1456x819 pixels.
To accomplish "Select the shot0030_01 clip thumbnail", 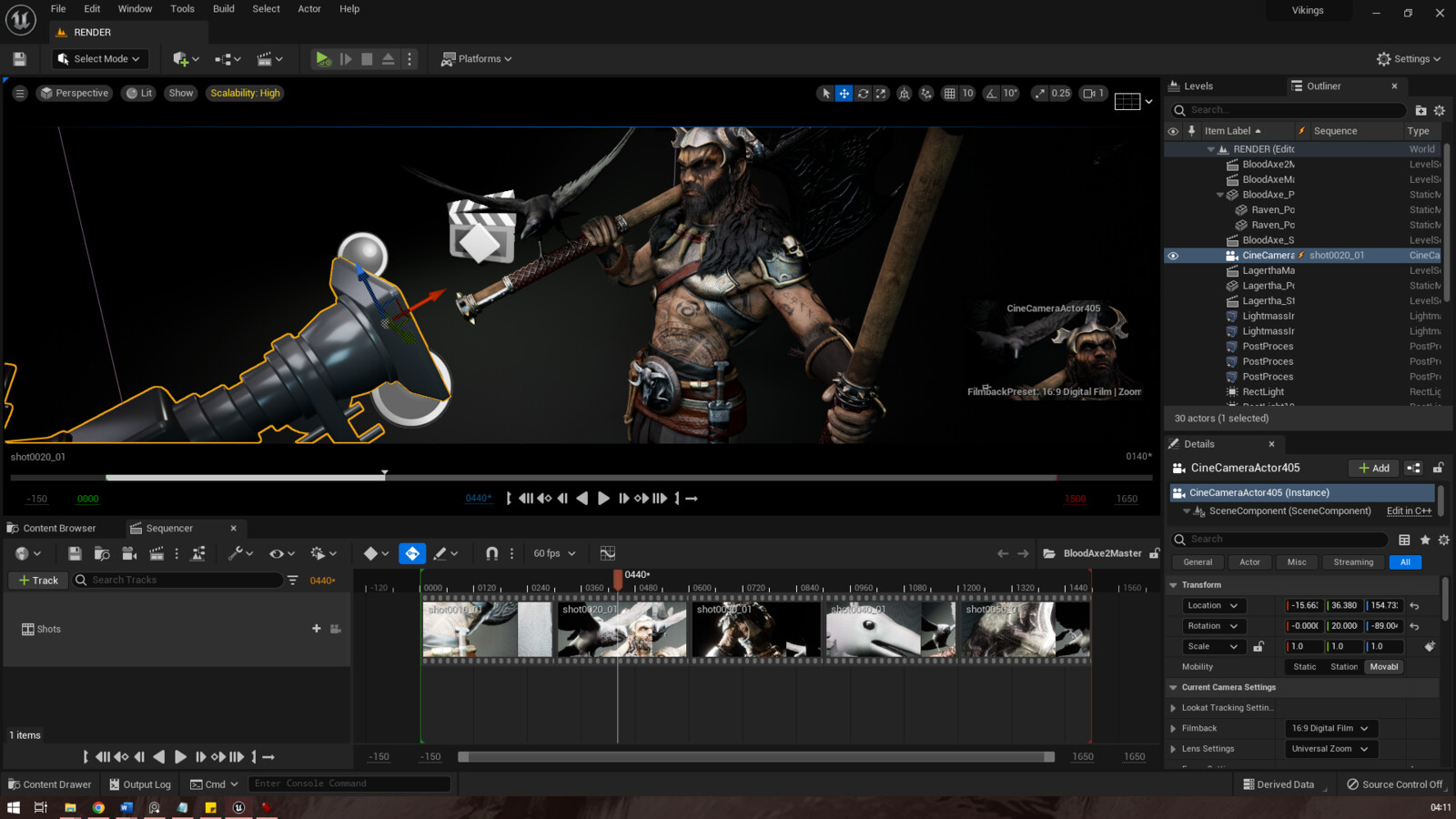I will [x=755, y=629].
